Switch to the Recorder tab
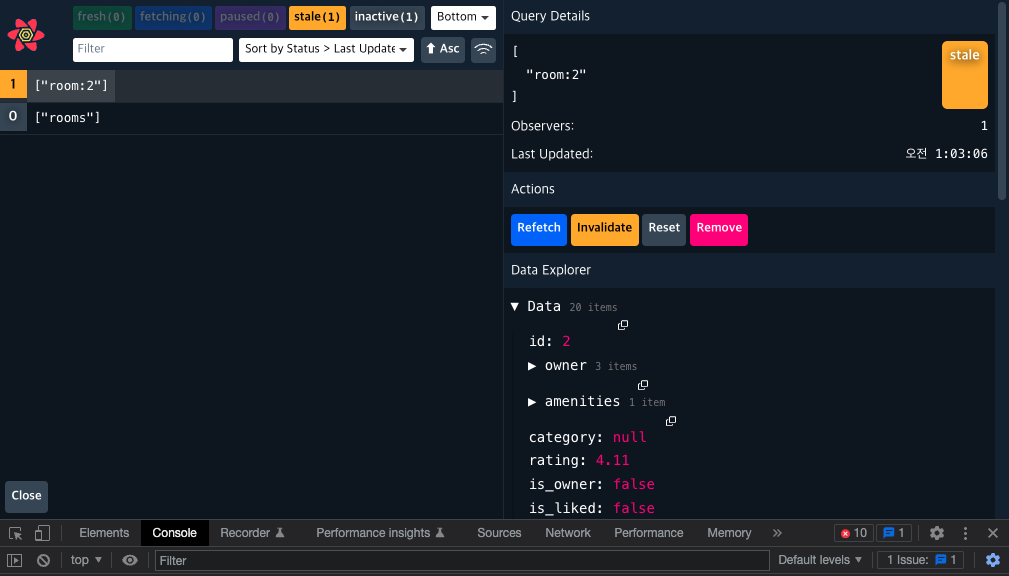The image size is (1009, 576). pyautogui.click(x=252, y=533)
